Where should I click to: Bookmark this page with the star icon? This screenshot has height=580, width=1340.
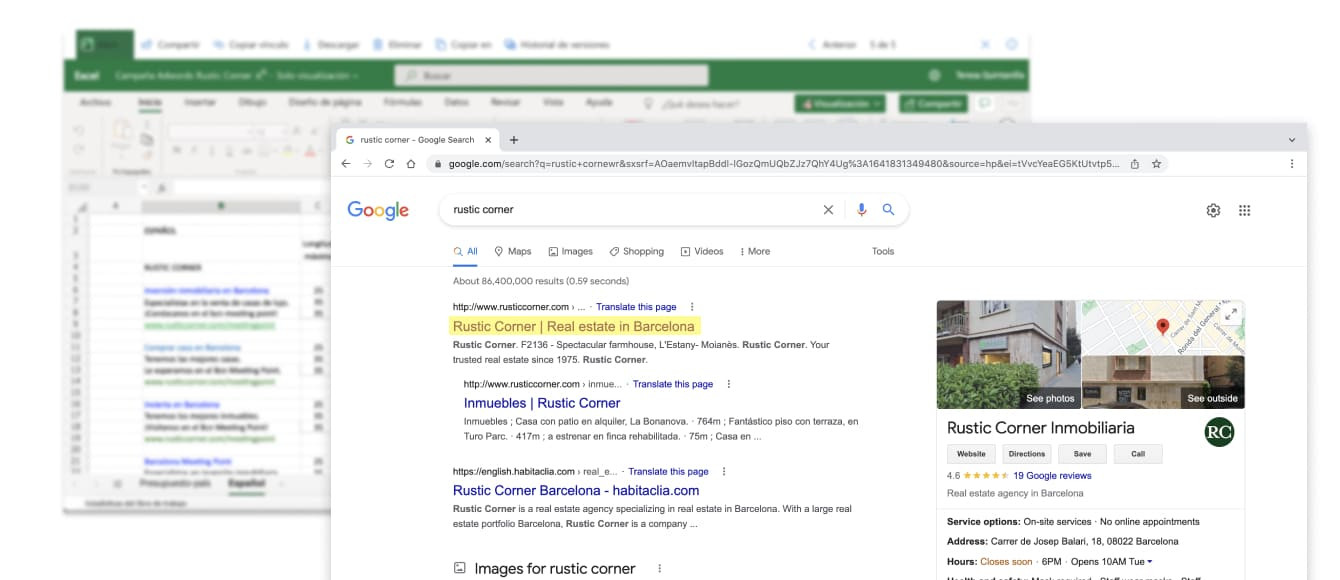tap(1156, 164)
